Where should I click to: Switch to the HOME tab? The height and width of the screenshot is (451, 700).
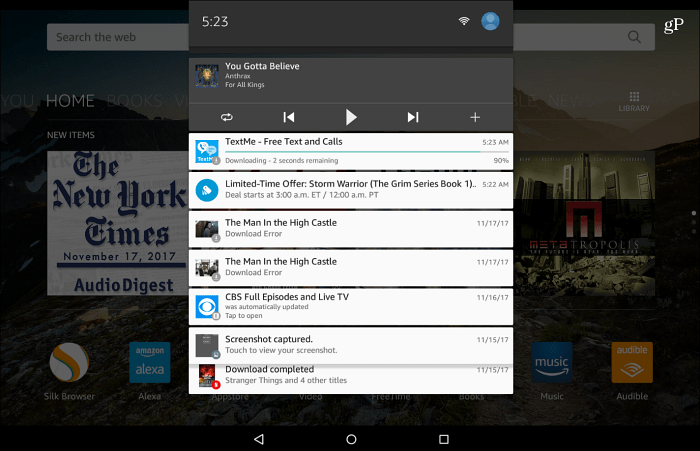pos(70,101)
